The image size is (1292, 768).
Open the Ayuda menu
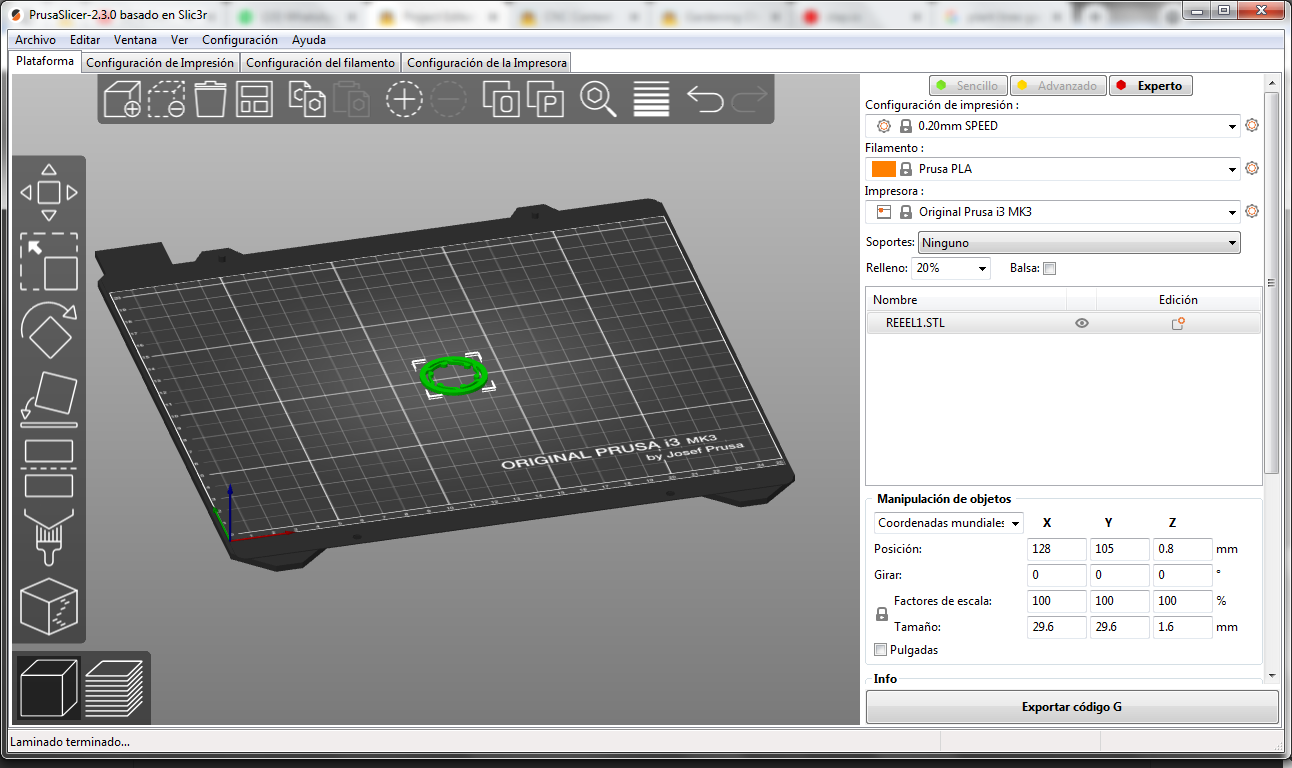(309, 40)
